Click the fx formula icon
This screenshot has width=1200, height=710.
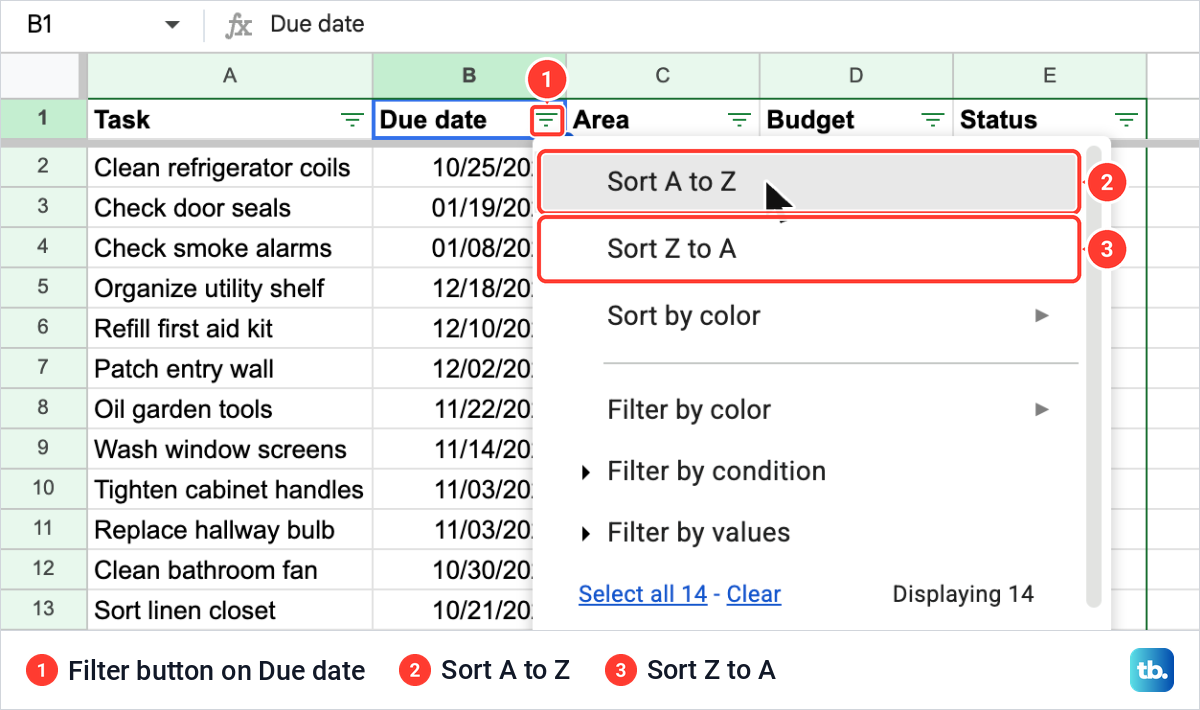tap(238, 25)
